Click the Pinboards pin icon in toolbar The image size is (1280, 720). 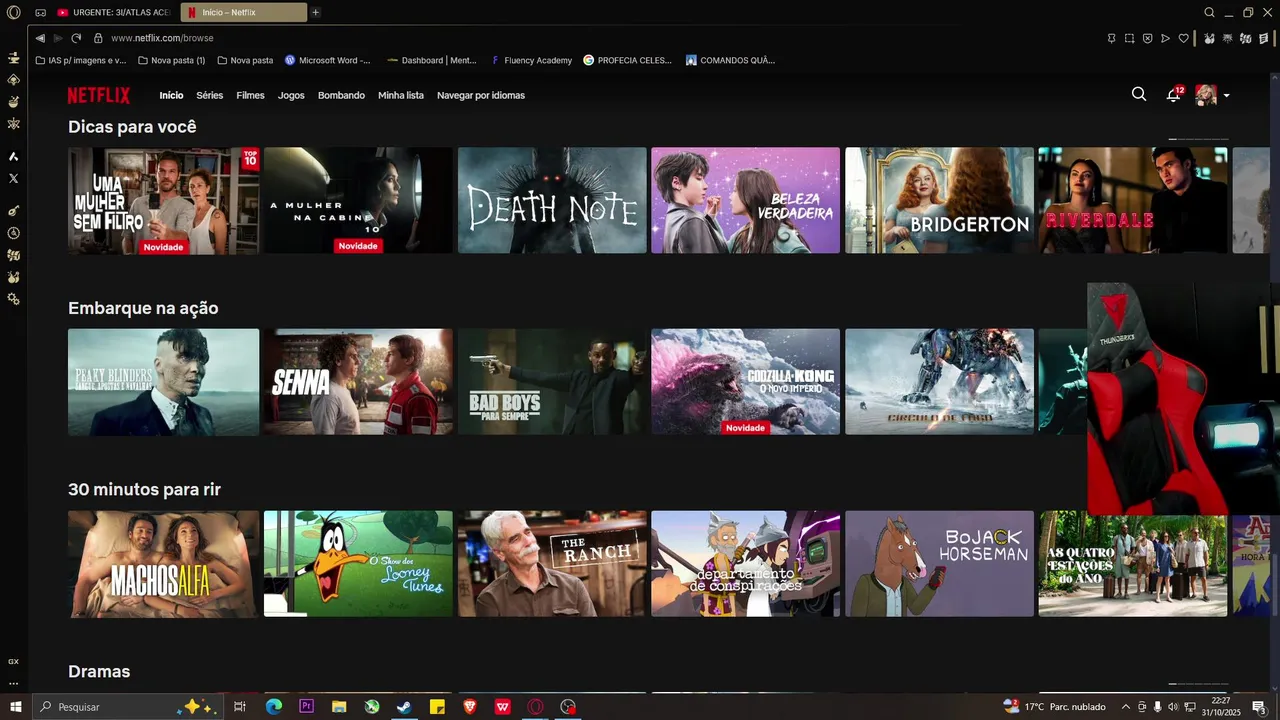(1111, 38)
